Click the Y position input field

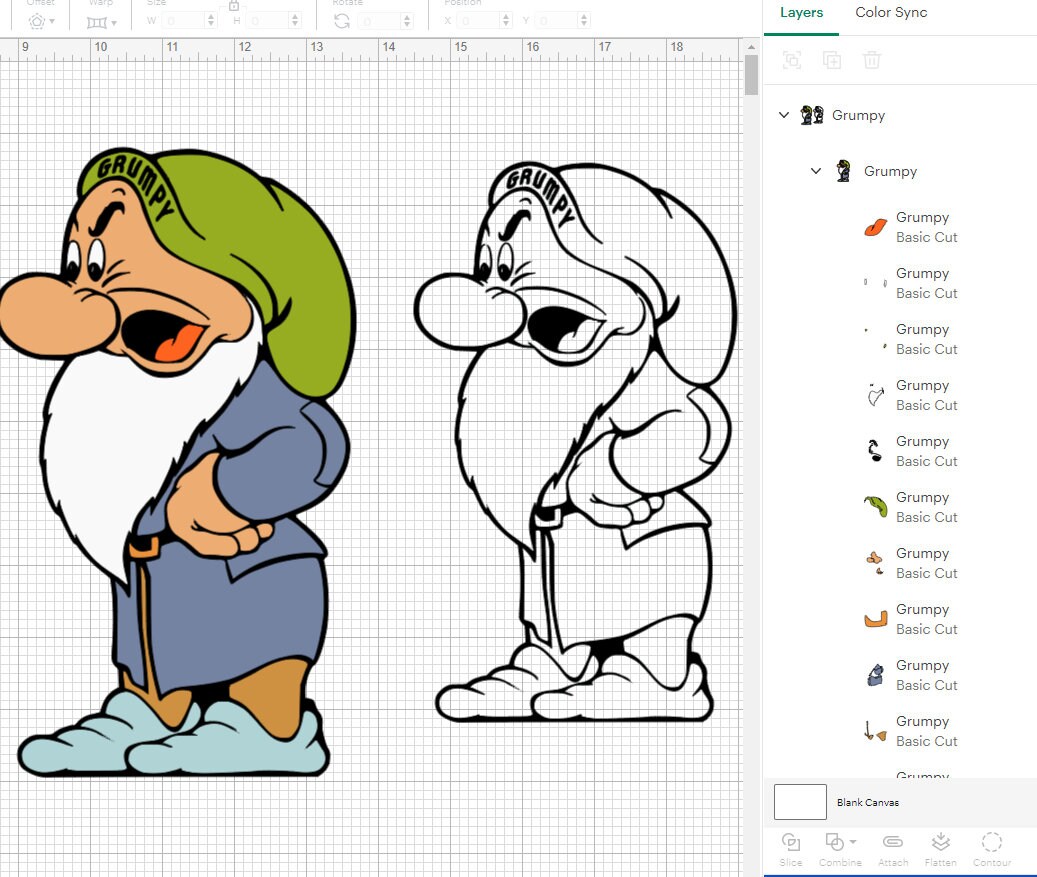point(557,21)
